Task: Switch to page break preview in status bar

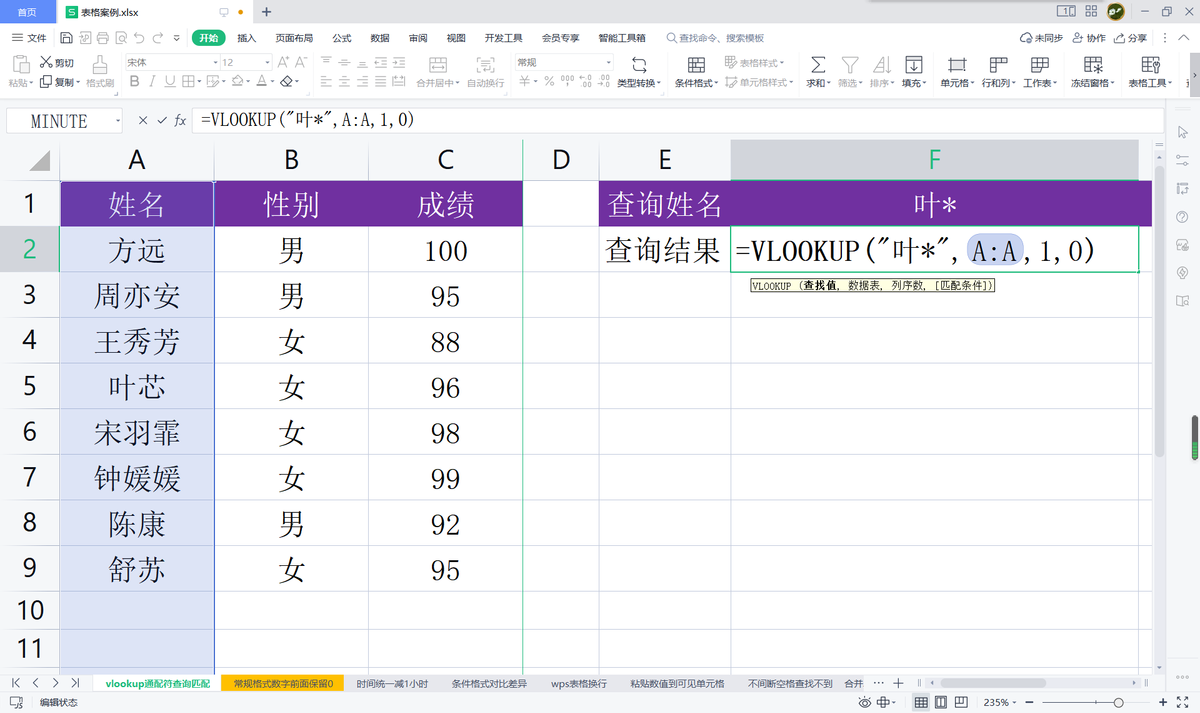Action: tap(961, 702)
